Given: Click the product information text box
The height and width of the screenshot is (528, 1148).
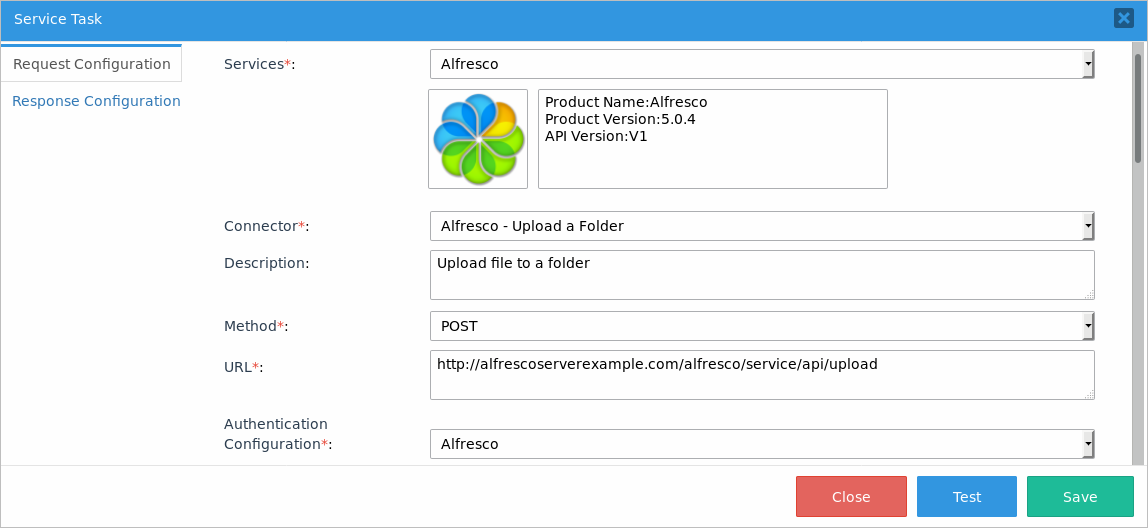Looking at the screenshot, I should click(712, 139).
